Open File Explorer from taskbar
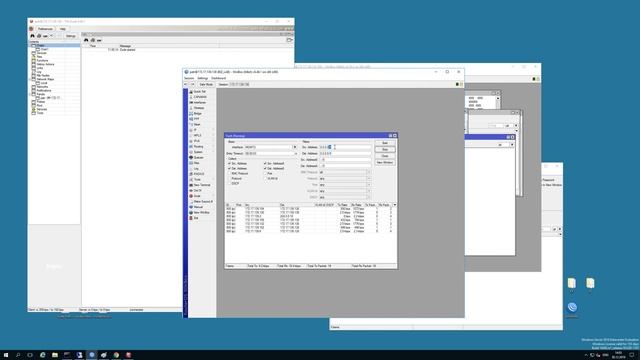The width and height of the screenshot is (640, 360). click(x=55, y=355)
